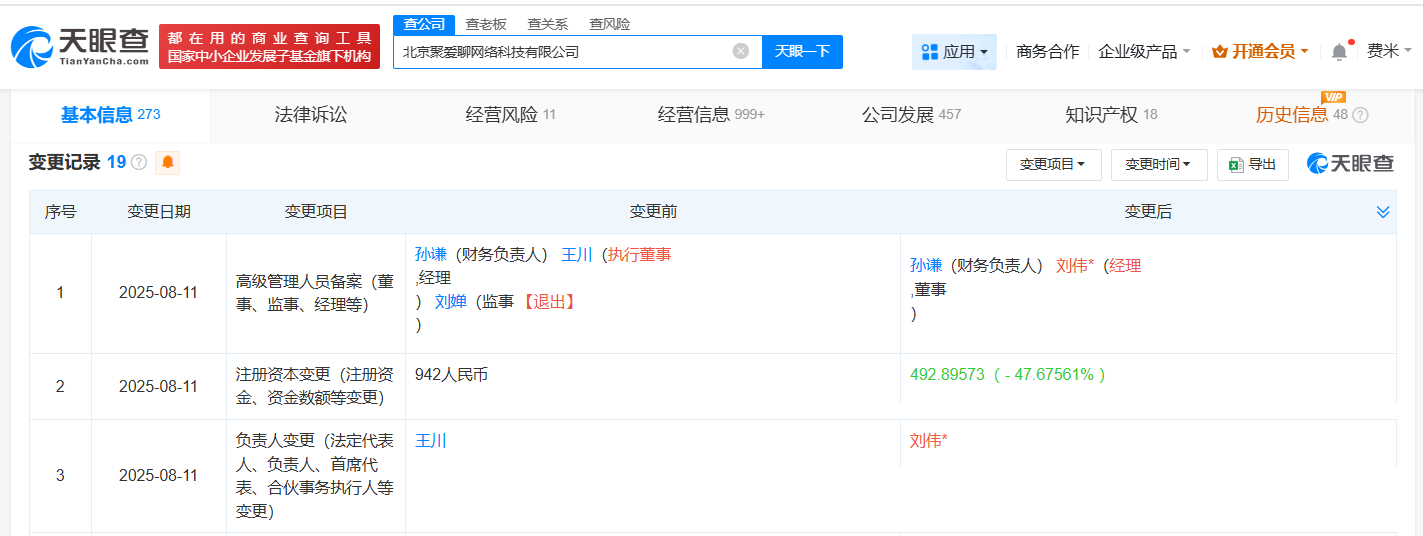The width and height of the screenshot is (1423, 536).
Task: Expand the 应用 apps dropdown
Action: click(954, 51)
